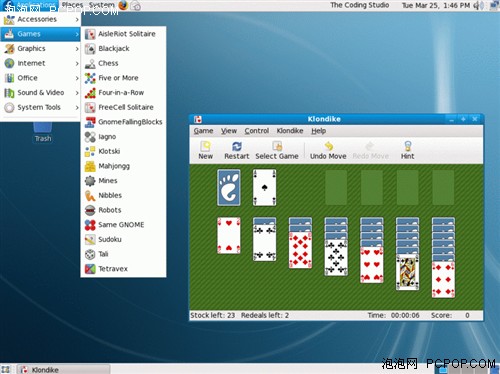
Task: Start Sudoku from Games menu
Action: (123, 239)
